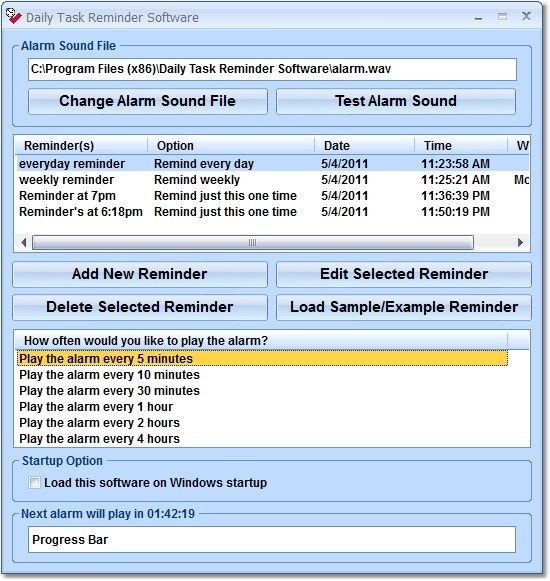Select "Reminder's at 6:18pm" row
Viewport: 550px width, 581px height.
272,212
